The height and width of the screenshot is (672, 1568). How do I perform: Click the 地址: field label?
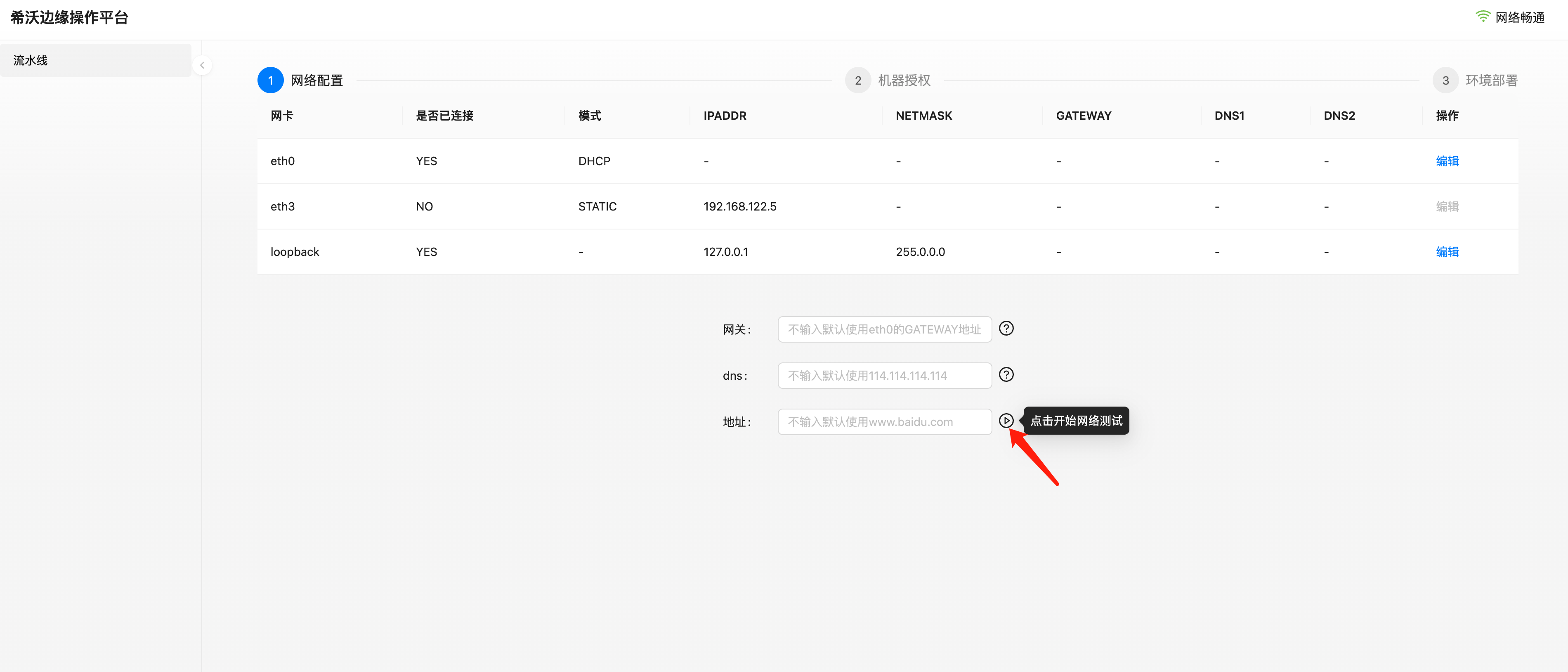pyautogui.click(x=737, y=422)
